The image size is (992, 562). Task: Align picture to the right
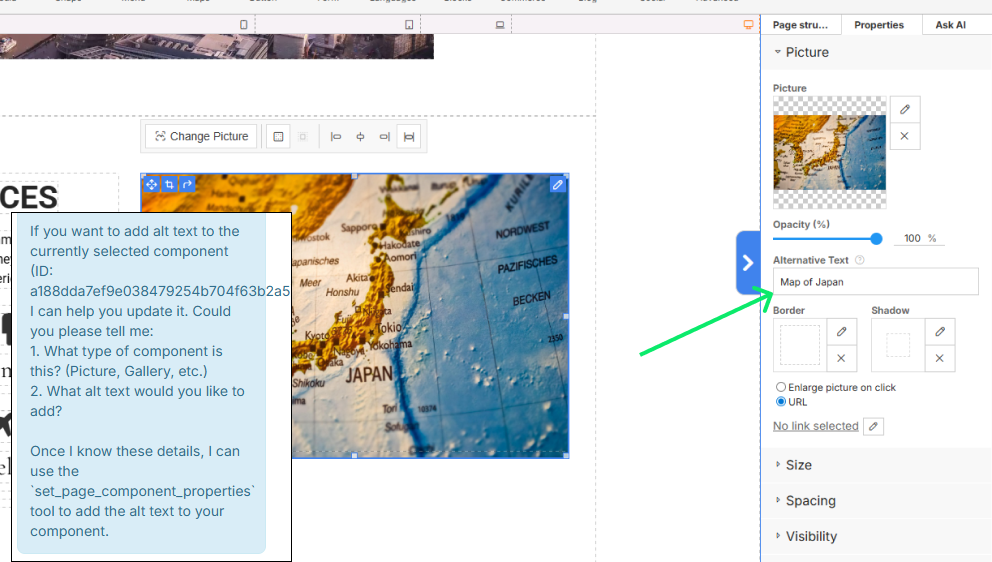coord(385,137)
